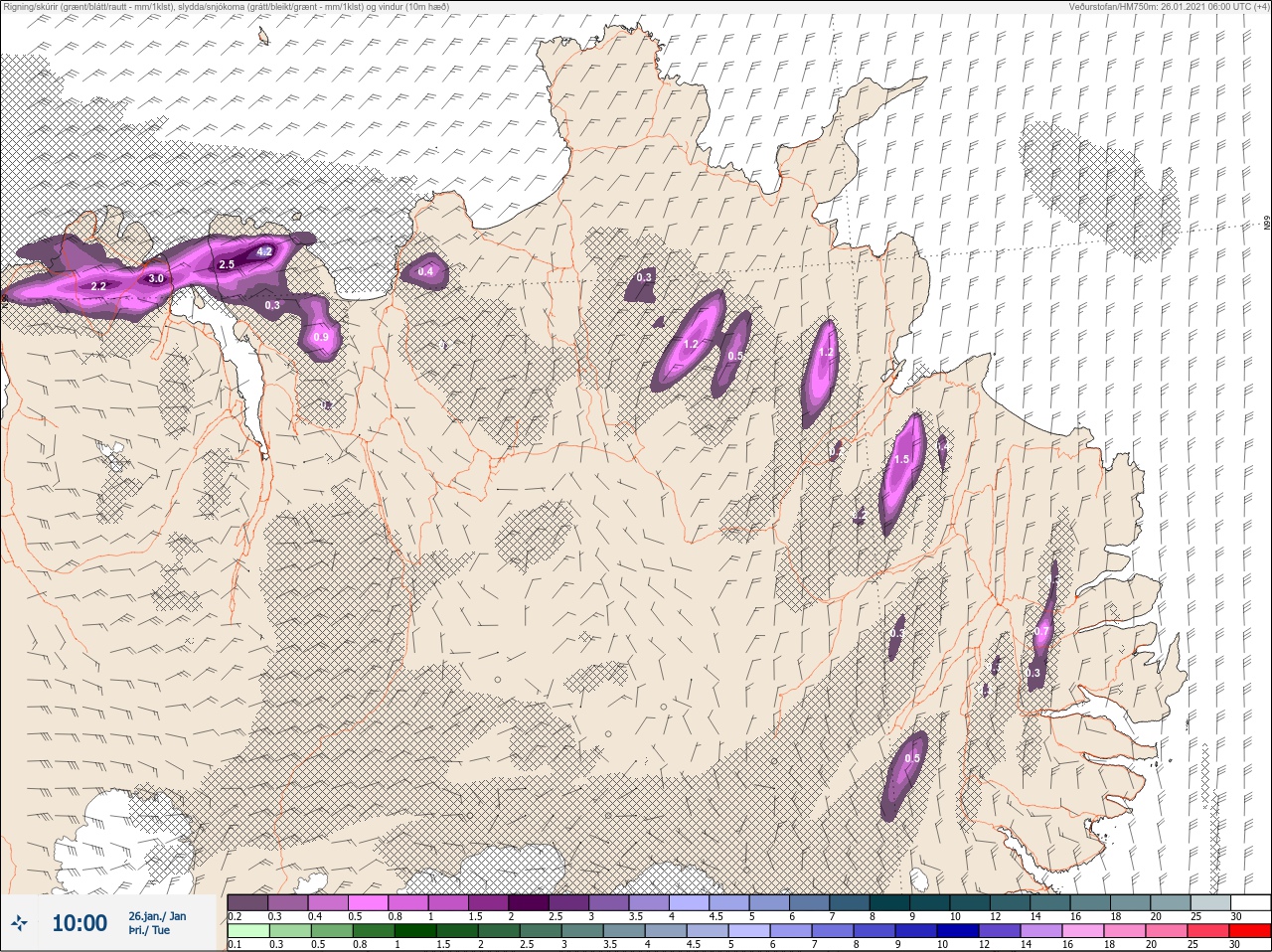Click the rotated latitude label at the map's right edge
The width and height of the screenshot is (1272, 952).
click(x=1267, y=225)
